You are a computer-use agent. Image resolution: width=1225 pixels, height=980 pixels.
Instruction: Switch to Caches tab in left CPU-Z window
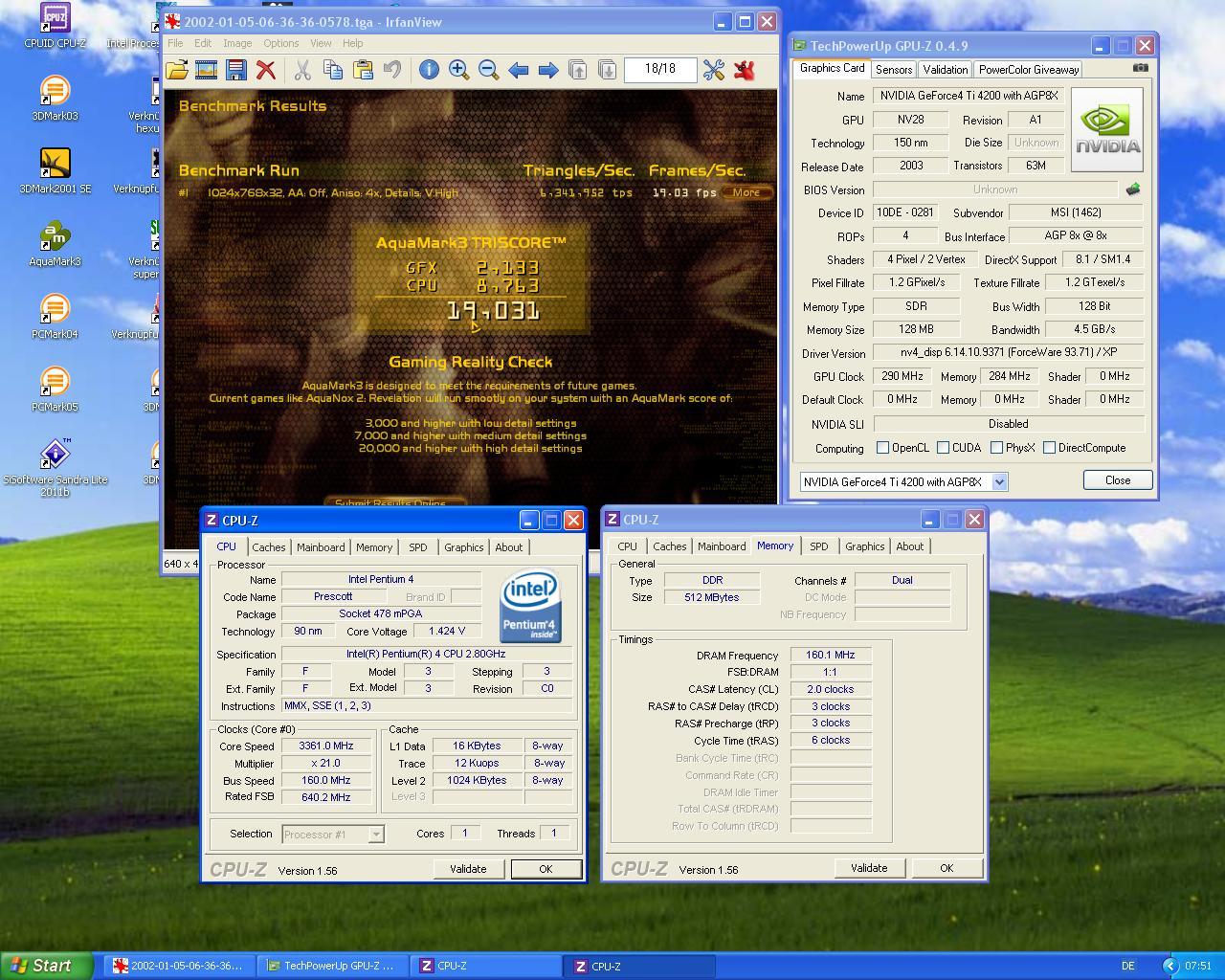click(x=269, y=547)
